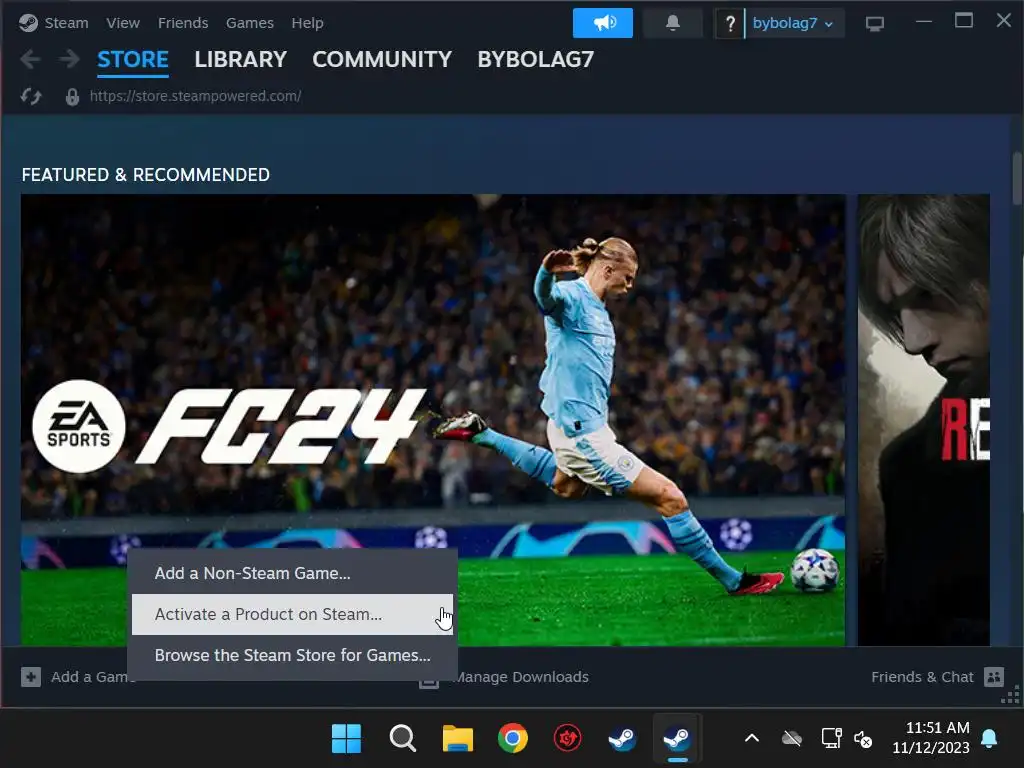Go back with the left arrow
Image resolution: width=1024 pixels, height=768 pixels.
pos(30,59)
